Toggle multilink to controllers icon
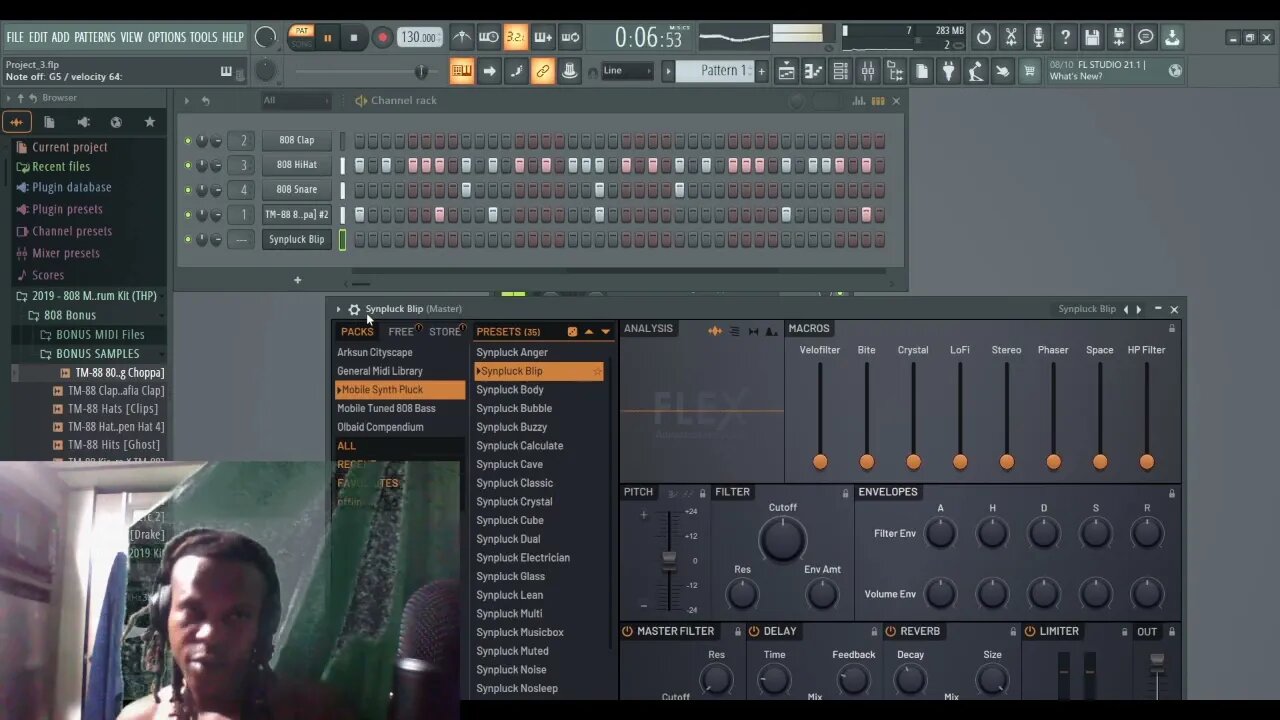1280x720 pixels. pos(570,71)
